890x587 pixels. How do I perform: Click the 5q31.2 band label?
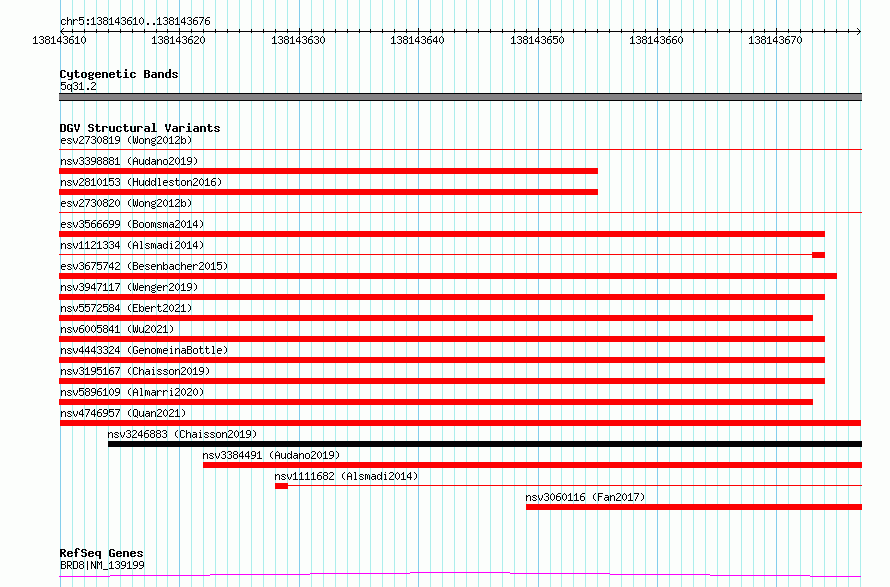[78, 86]
